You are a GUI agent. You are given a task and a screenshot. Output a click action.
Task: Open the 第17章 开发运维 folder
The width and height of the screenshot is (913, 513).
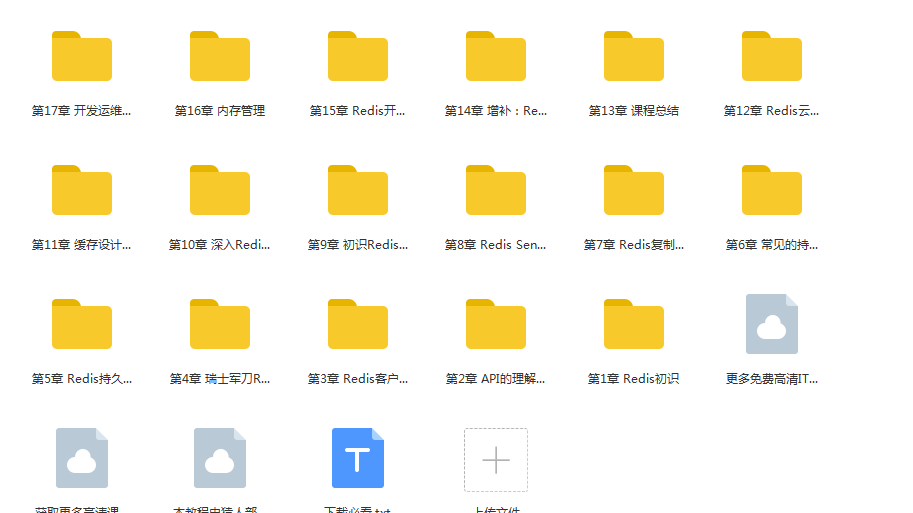click(81, 57)
